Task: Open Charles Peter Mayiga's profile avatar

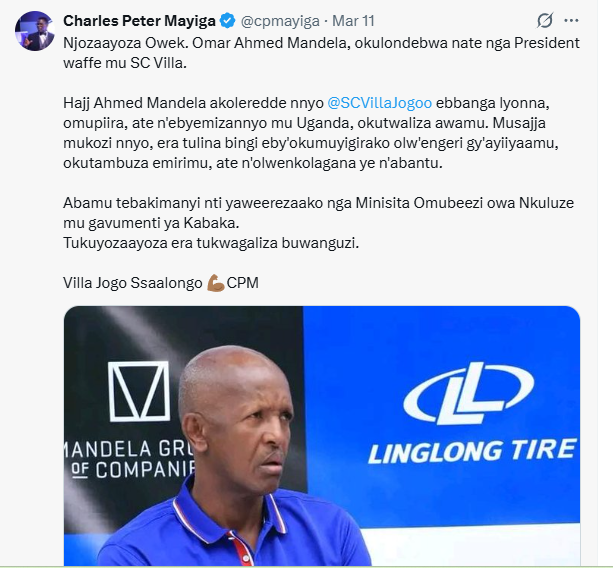Action: (x=34, y=31)
